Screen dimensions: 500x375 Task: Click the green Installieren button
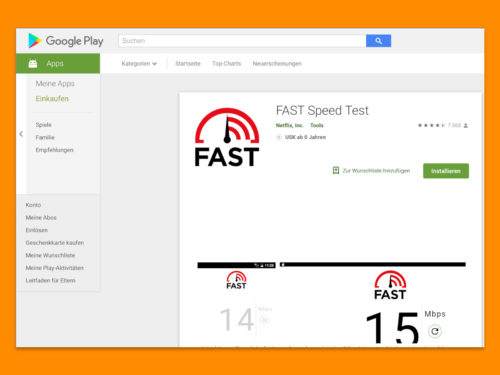click(446, 171)
